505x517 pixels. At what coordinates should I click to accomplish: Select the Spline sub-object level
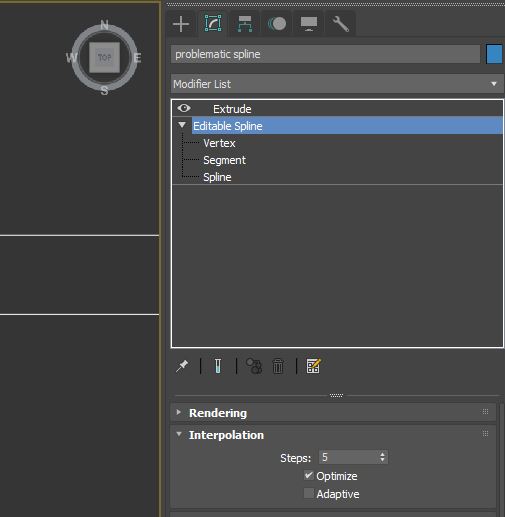pos(217,177)
